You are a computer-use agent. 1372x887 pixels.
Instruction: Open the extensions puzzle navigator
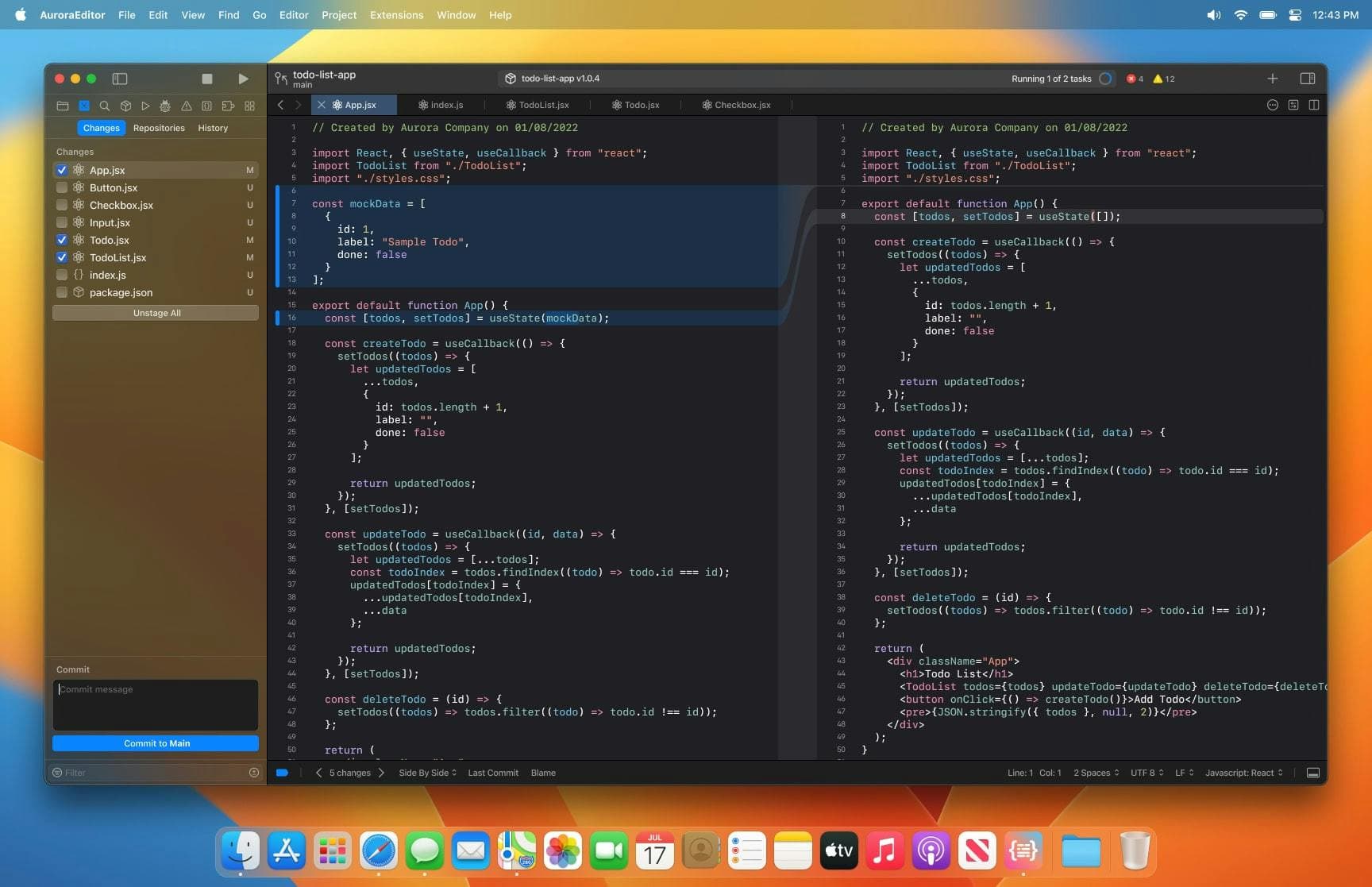228,106
